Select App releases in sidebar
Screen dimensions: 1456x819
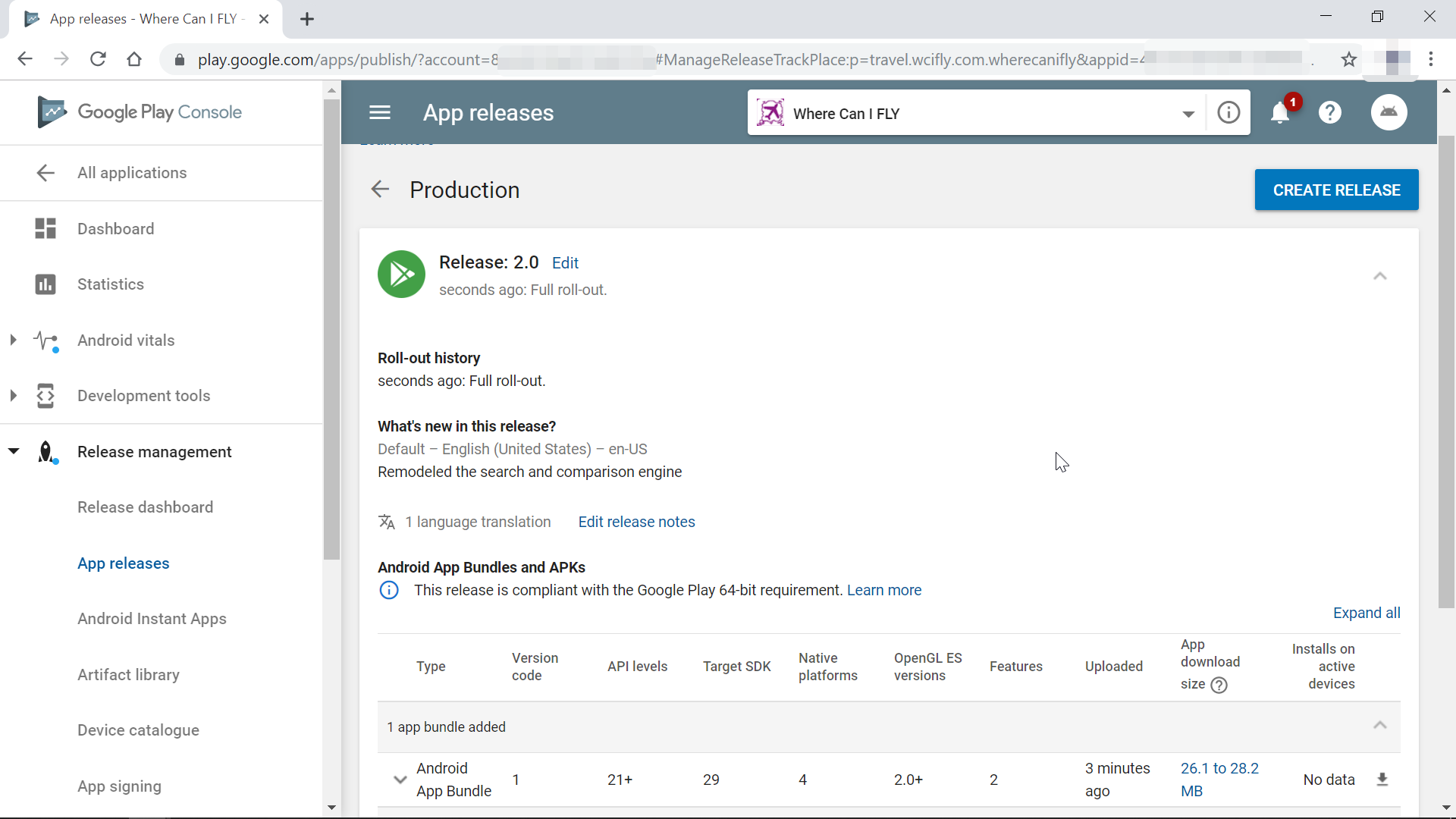(124, 563)
